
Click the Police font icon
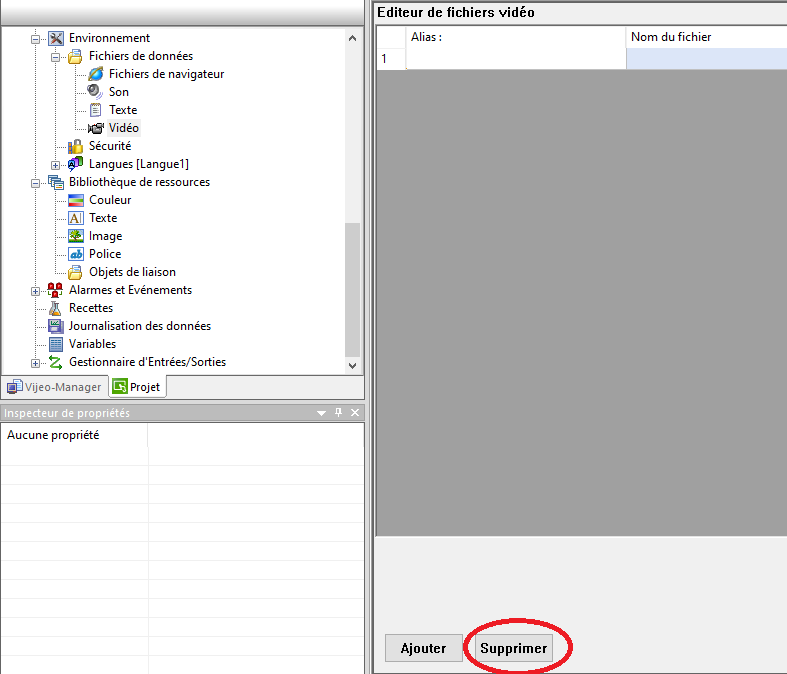[76, 254]
